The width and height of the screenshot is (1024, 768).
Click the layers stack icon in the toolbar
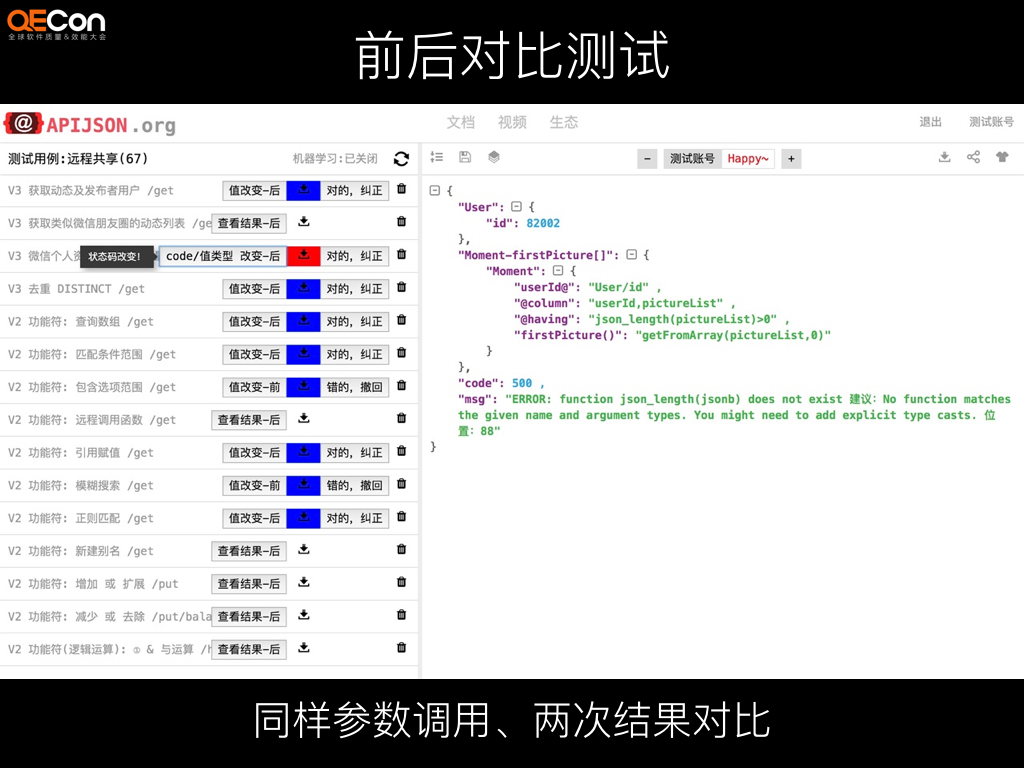492,158
